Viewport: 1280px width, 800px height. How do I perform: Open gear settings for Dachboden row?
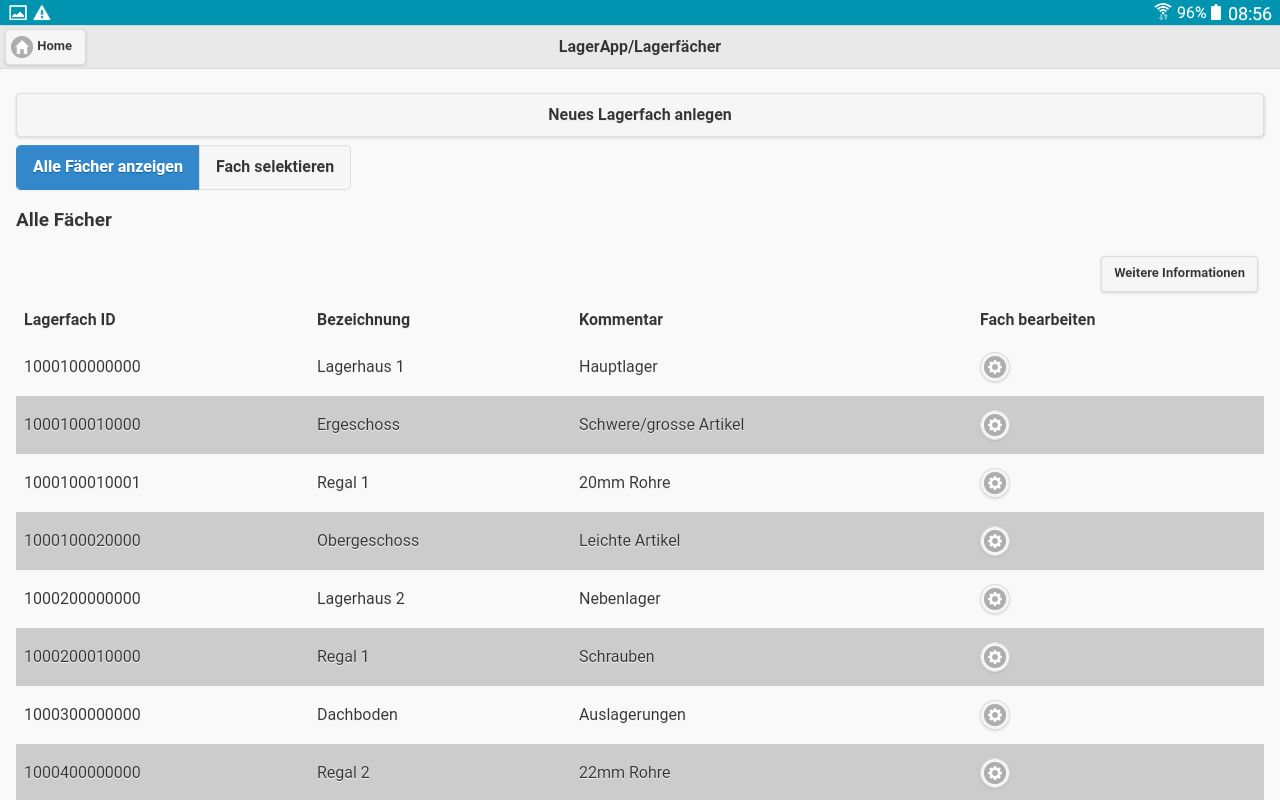tap(994, 715)
